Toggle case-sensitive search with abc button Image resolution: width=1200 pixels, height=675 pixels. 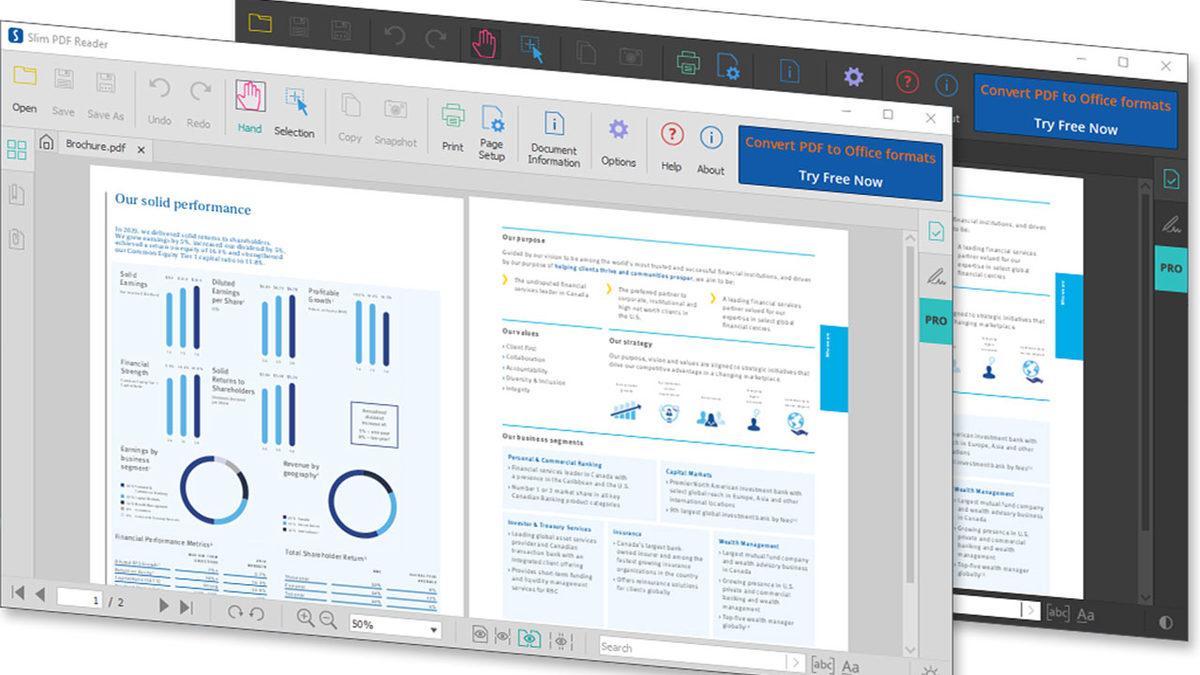click(822, 661)
